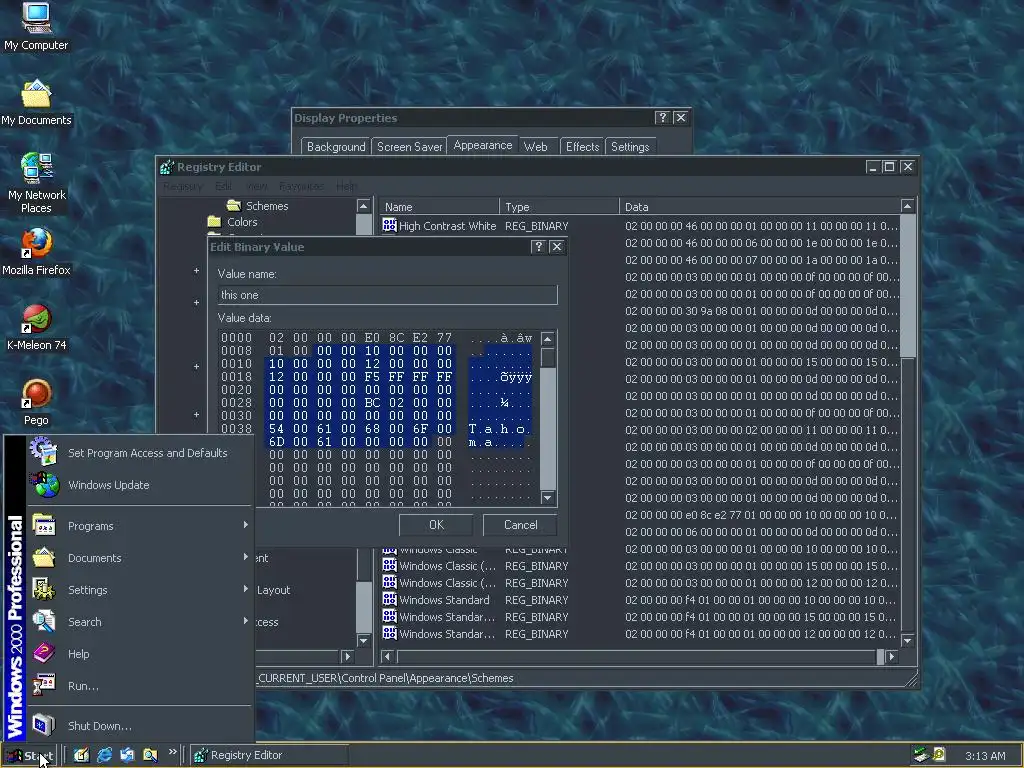The image size is (1024, 768).
Task: Click the Start button on the taskbar
Action: [31, 756]
